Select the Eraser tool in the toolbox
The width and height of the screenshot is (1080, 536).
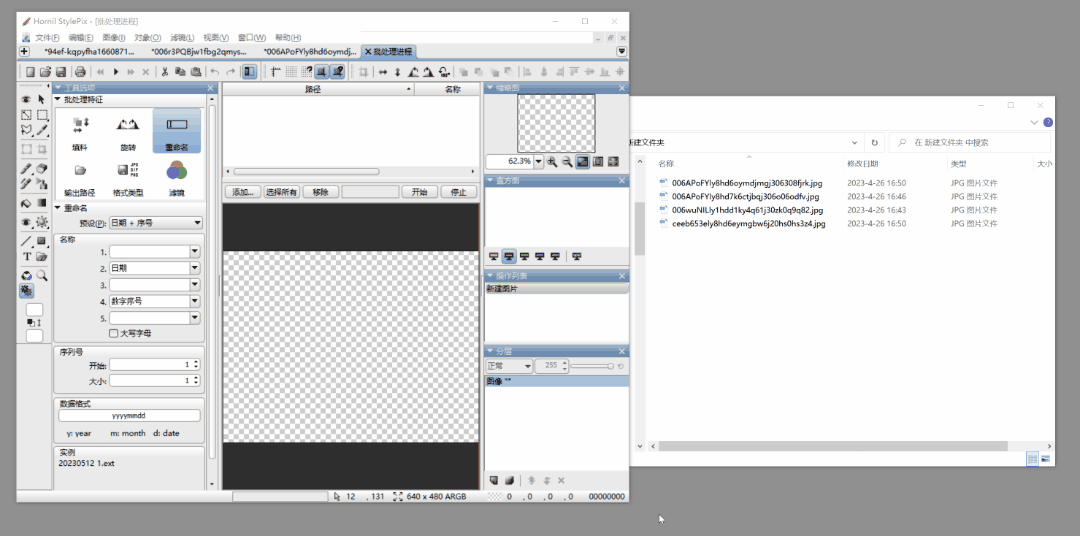tap(41, 168)
